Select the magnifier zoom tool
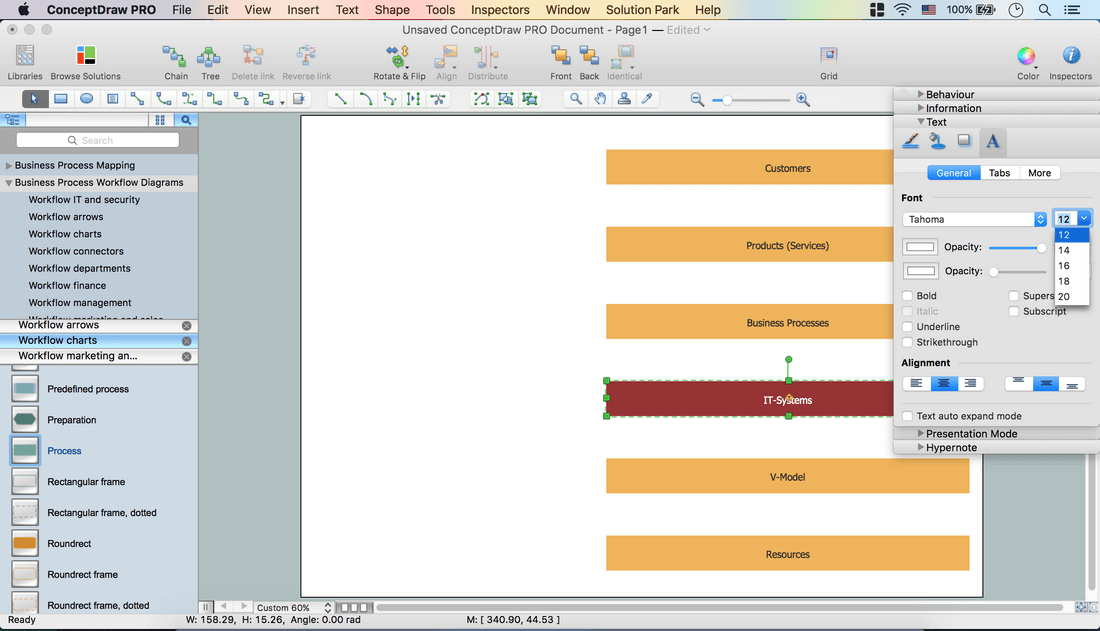1100x631 pixels. (x=576, y=99)
